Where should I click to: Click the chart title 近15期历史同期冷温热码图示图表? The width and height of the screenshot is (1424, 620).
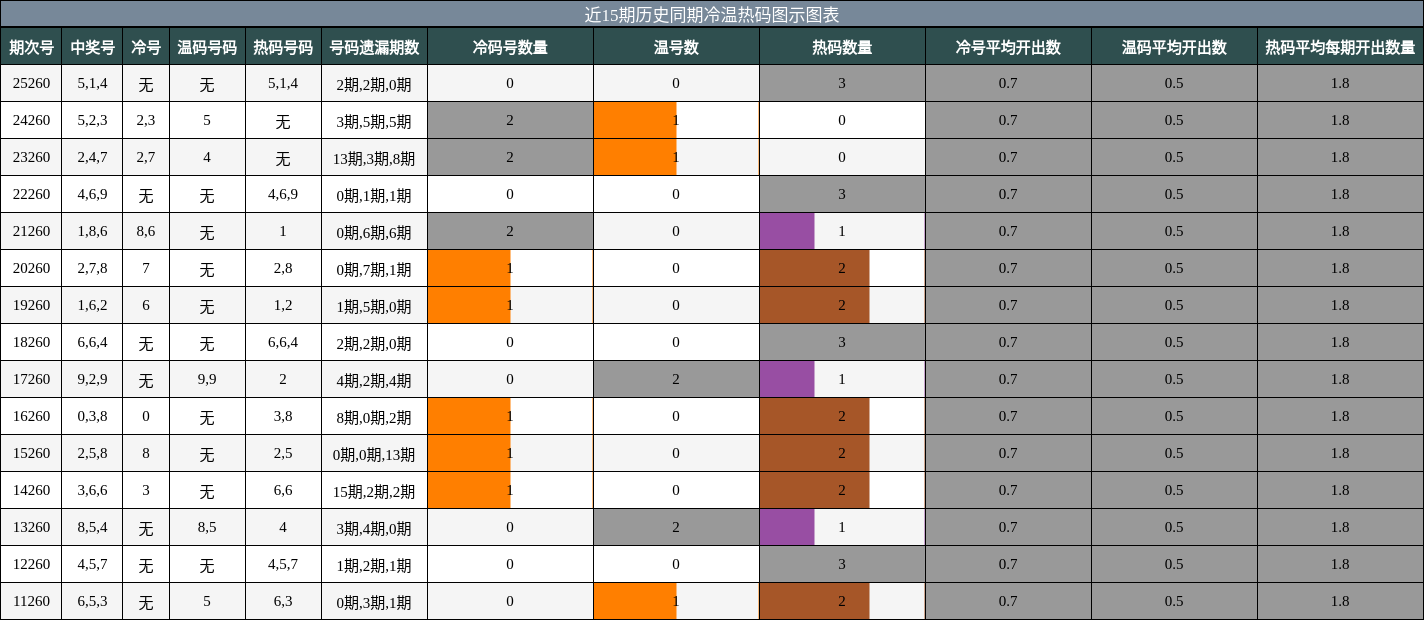coord(712,14)
